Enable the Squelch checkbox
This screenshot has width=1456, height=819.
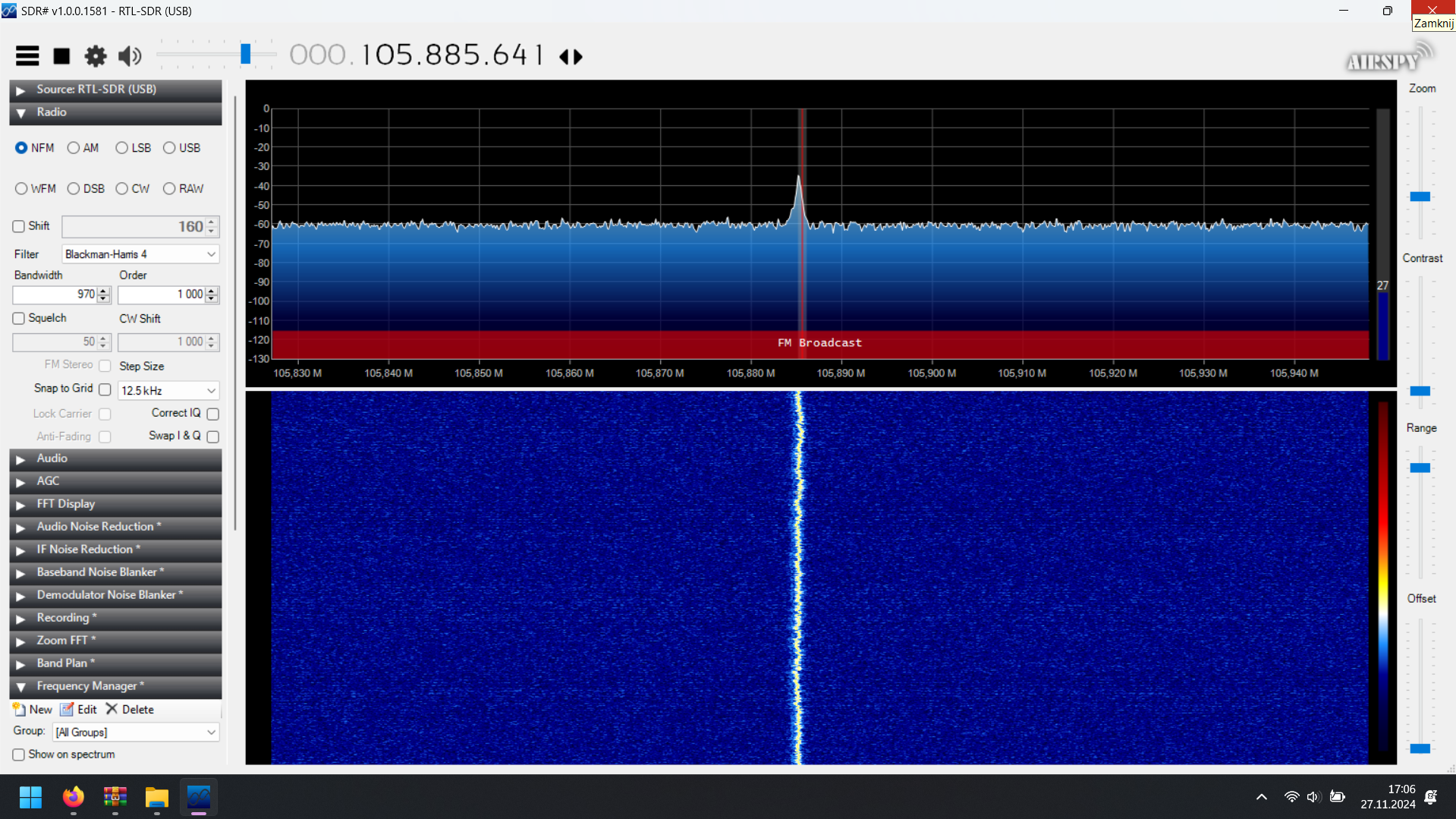[19, 318]
